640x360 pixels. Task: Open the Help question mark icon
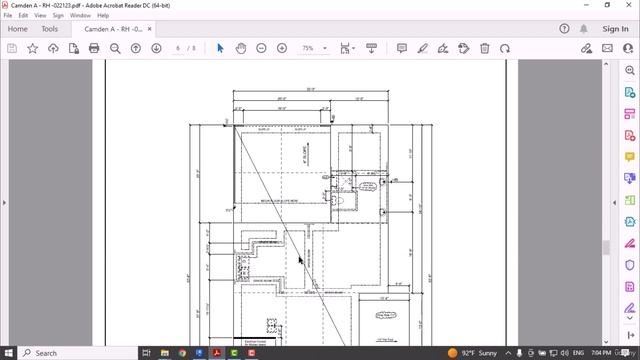(x=564, y=29)
